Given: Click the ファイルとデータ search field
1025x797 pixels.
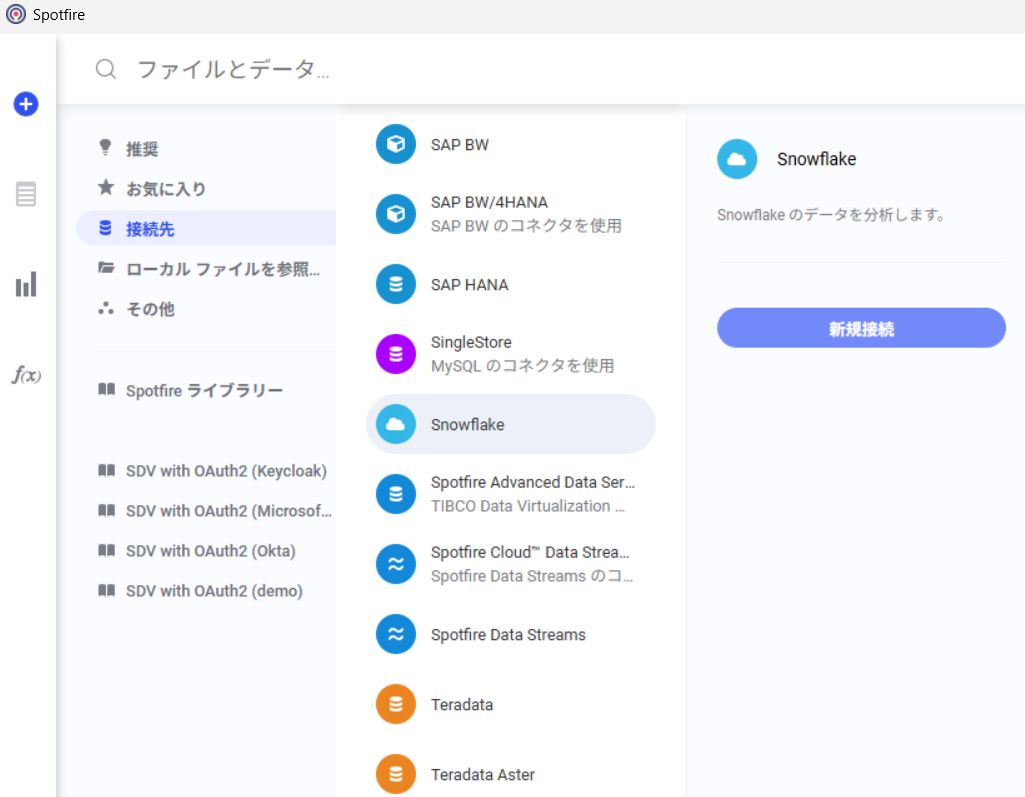Looking at the screenshot, I should (x=540, y=69).
